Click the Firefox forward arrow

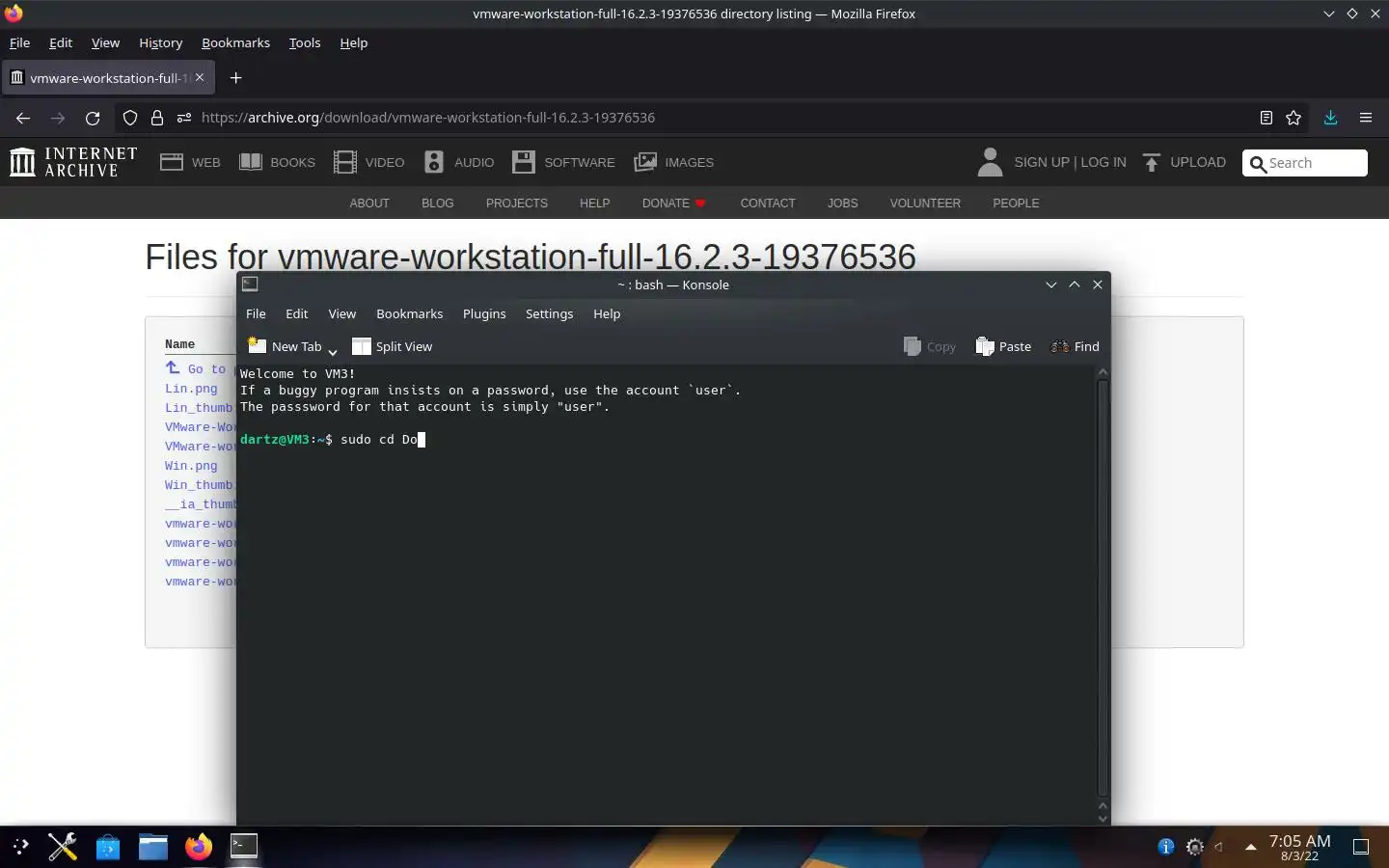pyautogui.click(x=58, y=118)
